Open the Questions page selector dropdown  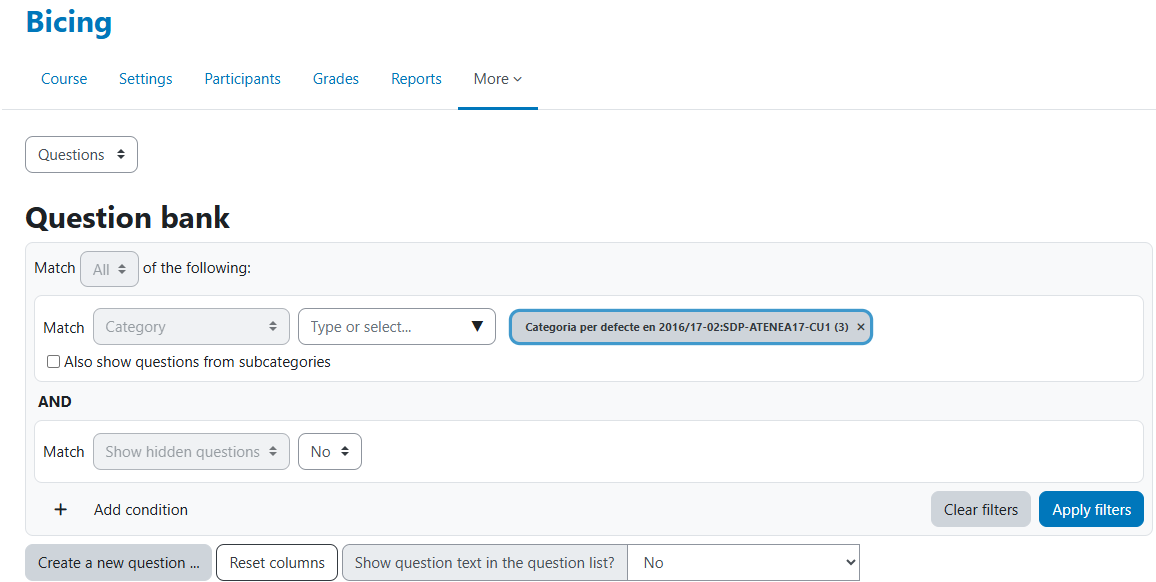[x=81, y=155]
